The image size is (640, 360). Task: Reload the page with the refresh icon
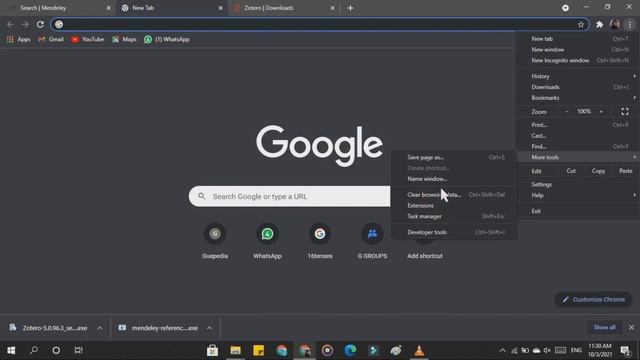point(40,24)
